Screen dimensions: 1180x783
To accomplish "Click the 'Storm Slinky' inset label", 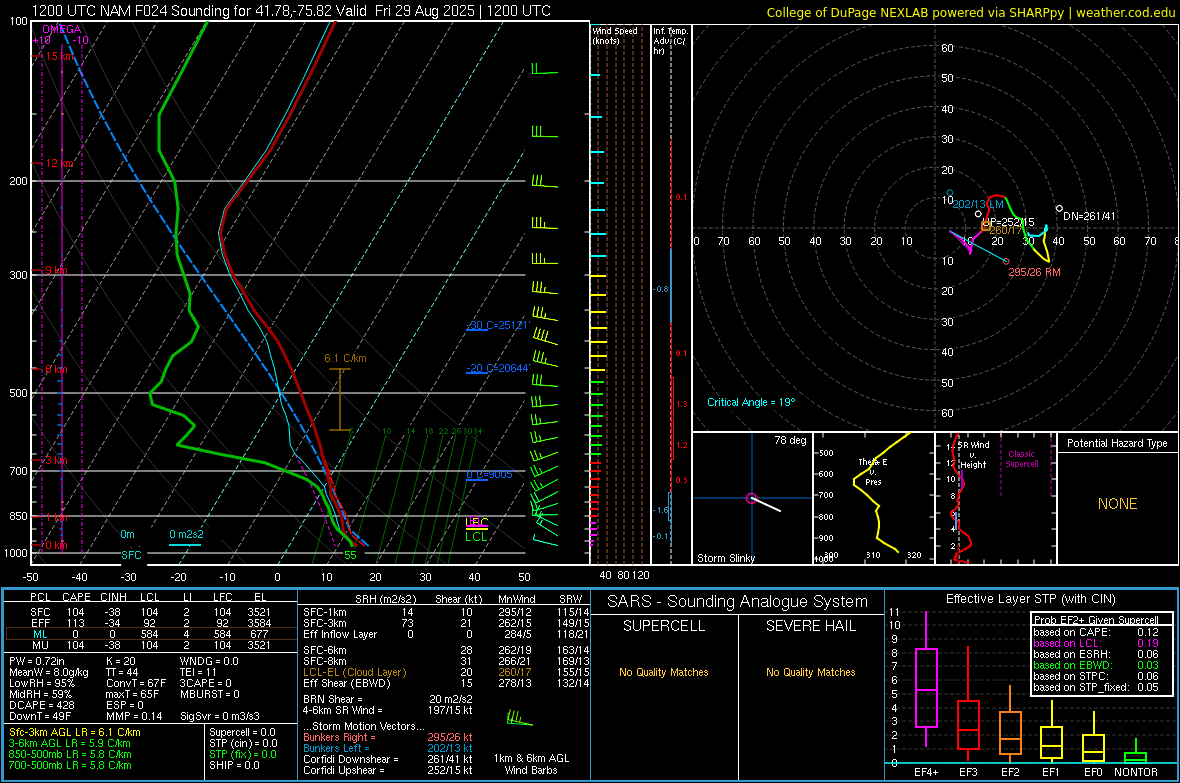I will [725, 558].
